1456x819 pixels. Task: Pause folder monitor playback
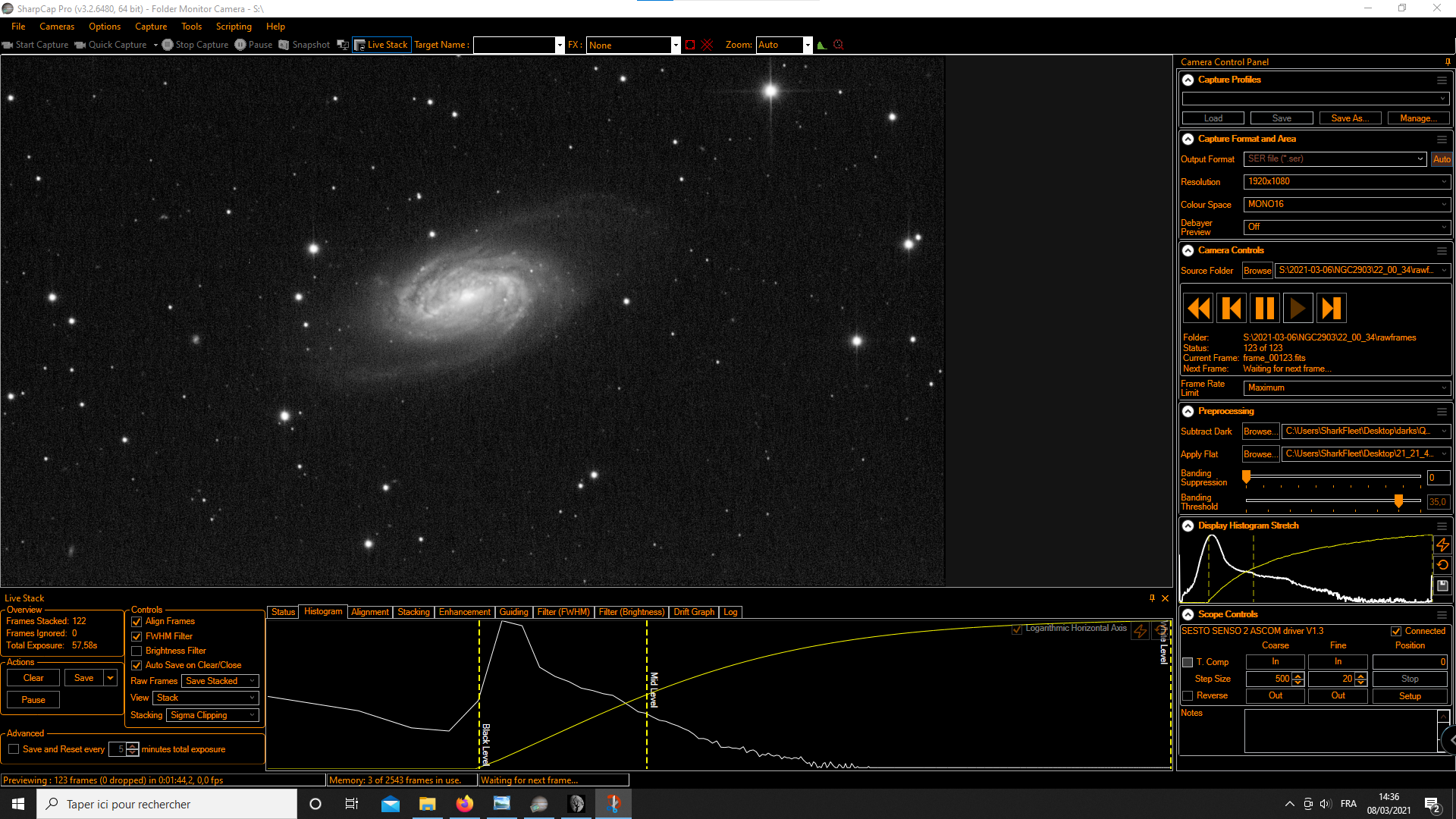1264,309
